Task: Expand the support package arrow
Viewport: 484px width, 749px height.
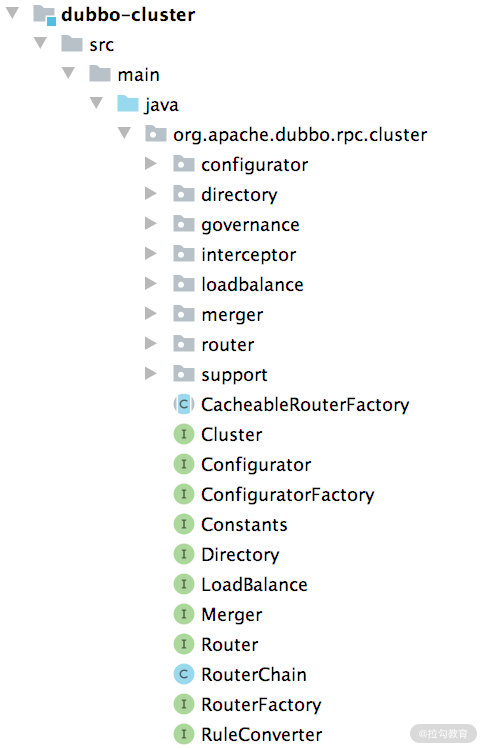Action: pyautogui.click(x=151, y=374)
